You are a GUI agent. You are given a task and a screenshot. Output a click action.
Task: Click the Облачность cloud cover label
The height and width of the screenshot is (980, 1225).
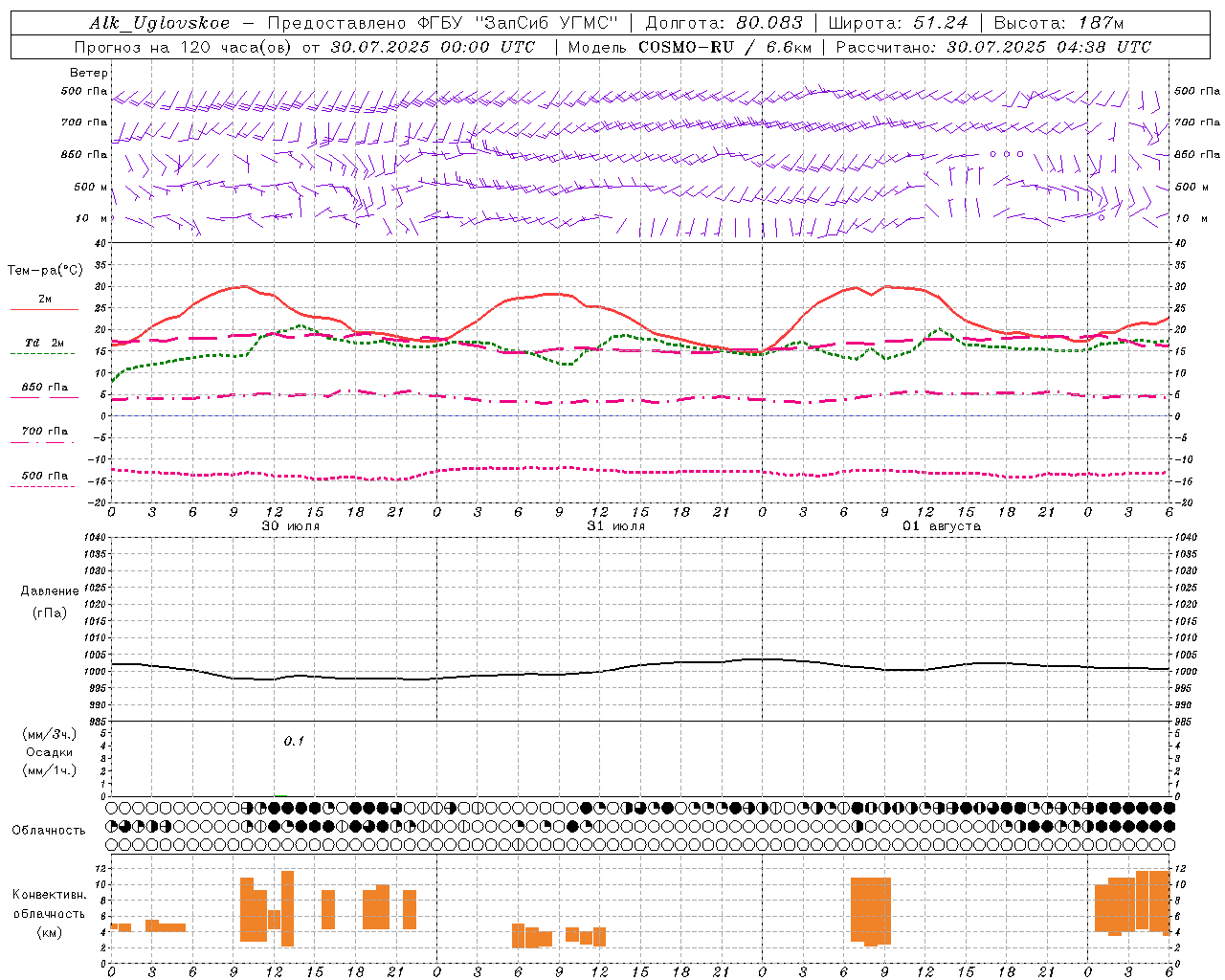click(49, 830)
